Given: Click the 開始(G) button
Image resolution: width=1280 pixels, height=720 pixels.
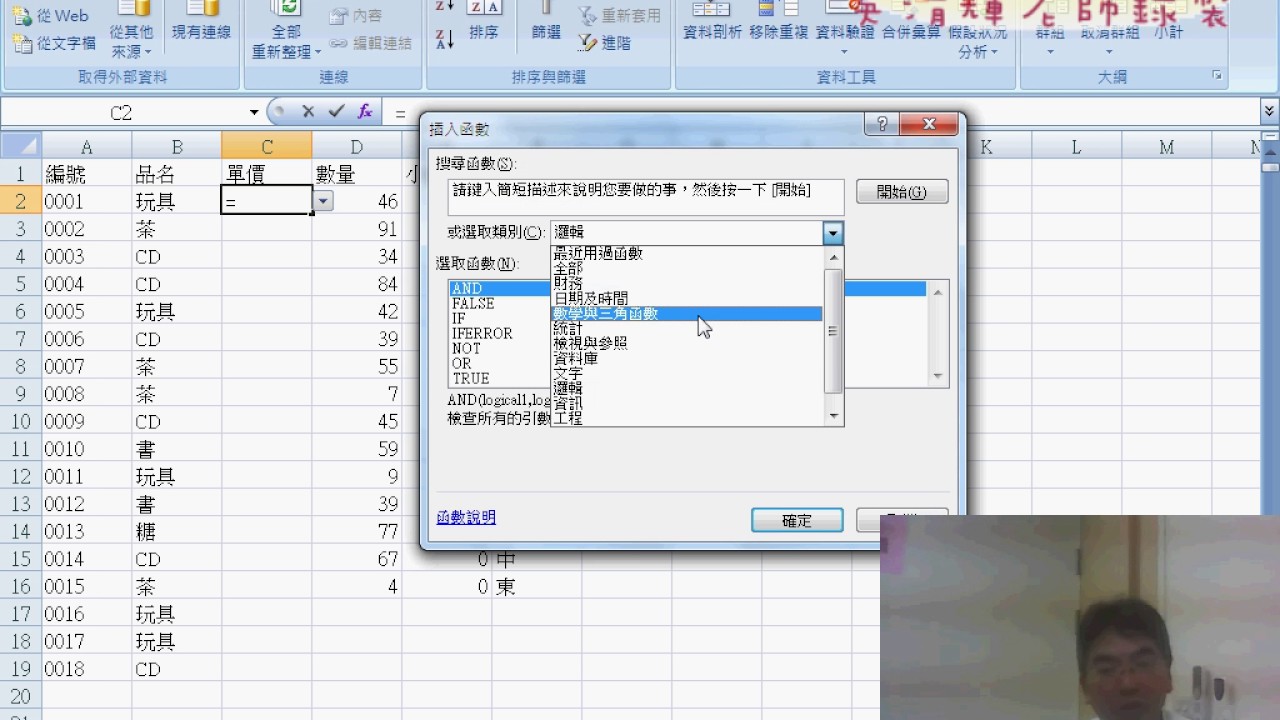Looking at the screenshot, I should pos(902,192).
